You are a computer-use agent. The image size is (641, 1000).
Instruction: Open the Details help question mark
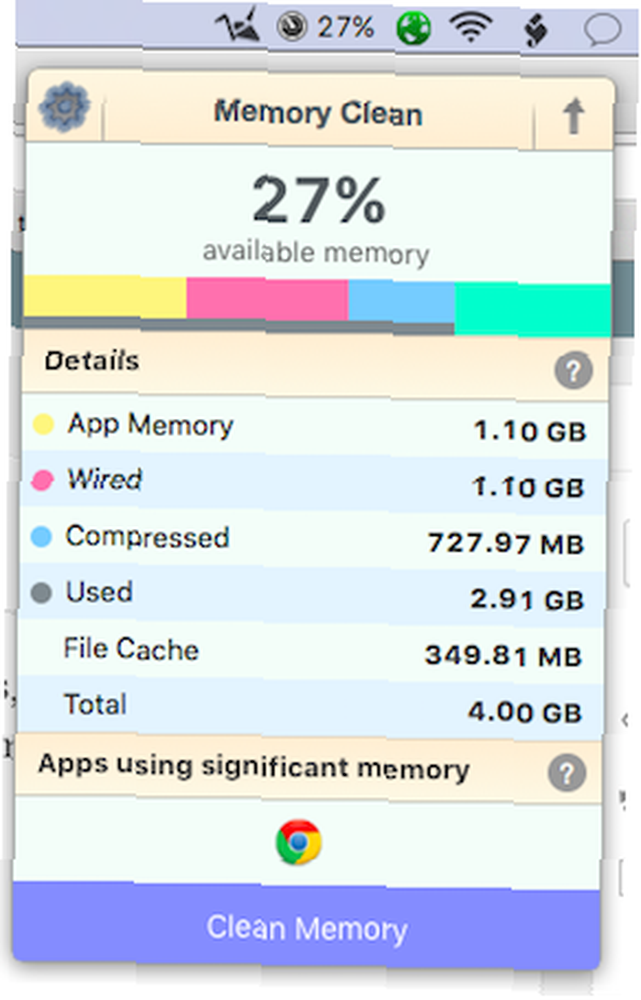[573, 370]
